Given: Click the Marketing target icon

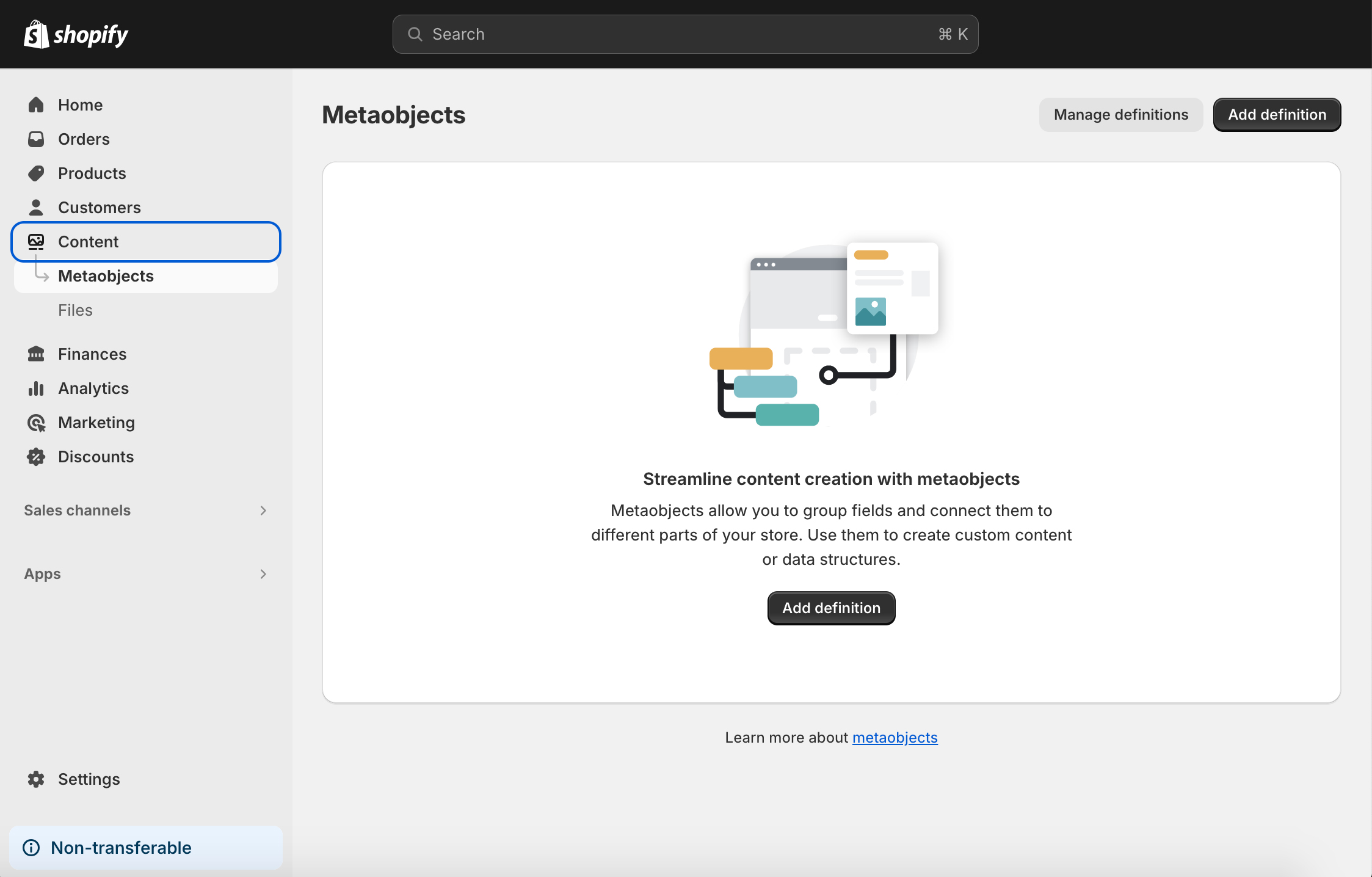Looking at the screenshot, I should (x=36, y=423).
